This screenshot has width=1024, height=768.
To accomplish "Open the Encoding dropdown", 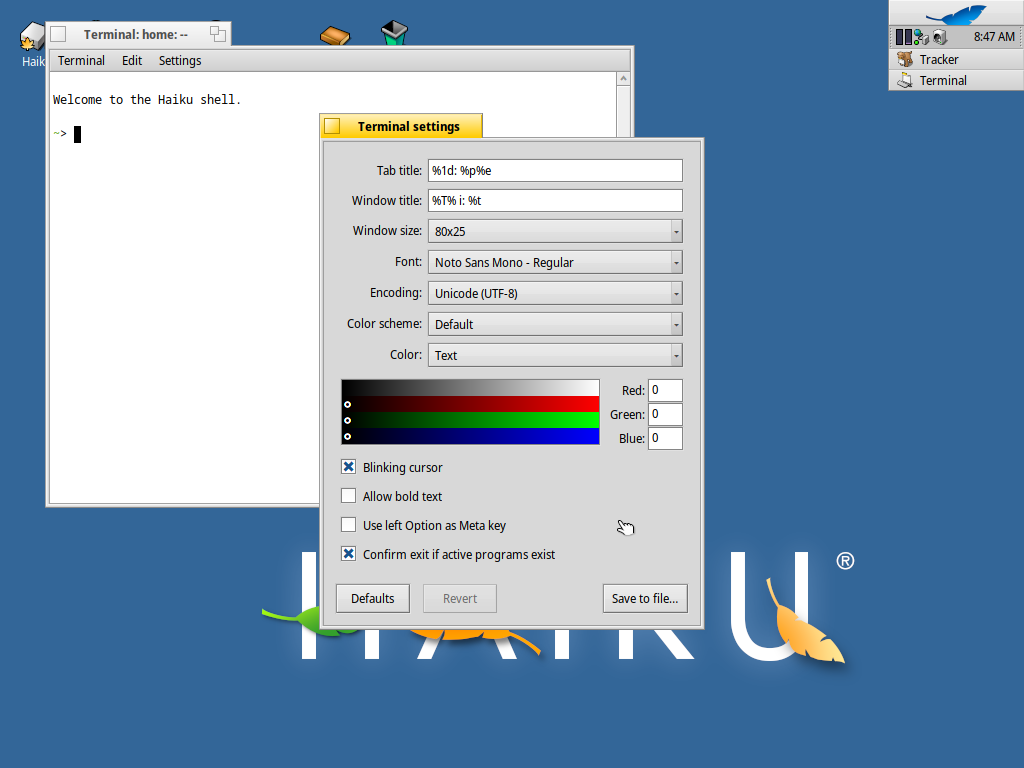I will click(x=555, y=293).
